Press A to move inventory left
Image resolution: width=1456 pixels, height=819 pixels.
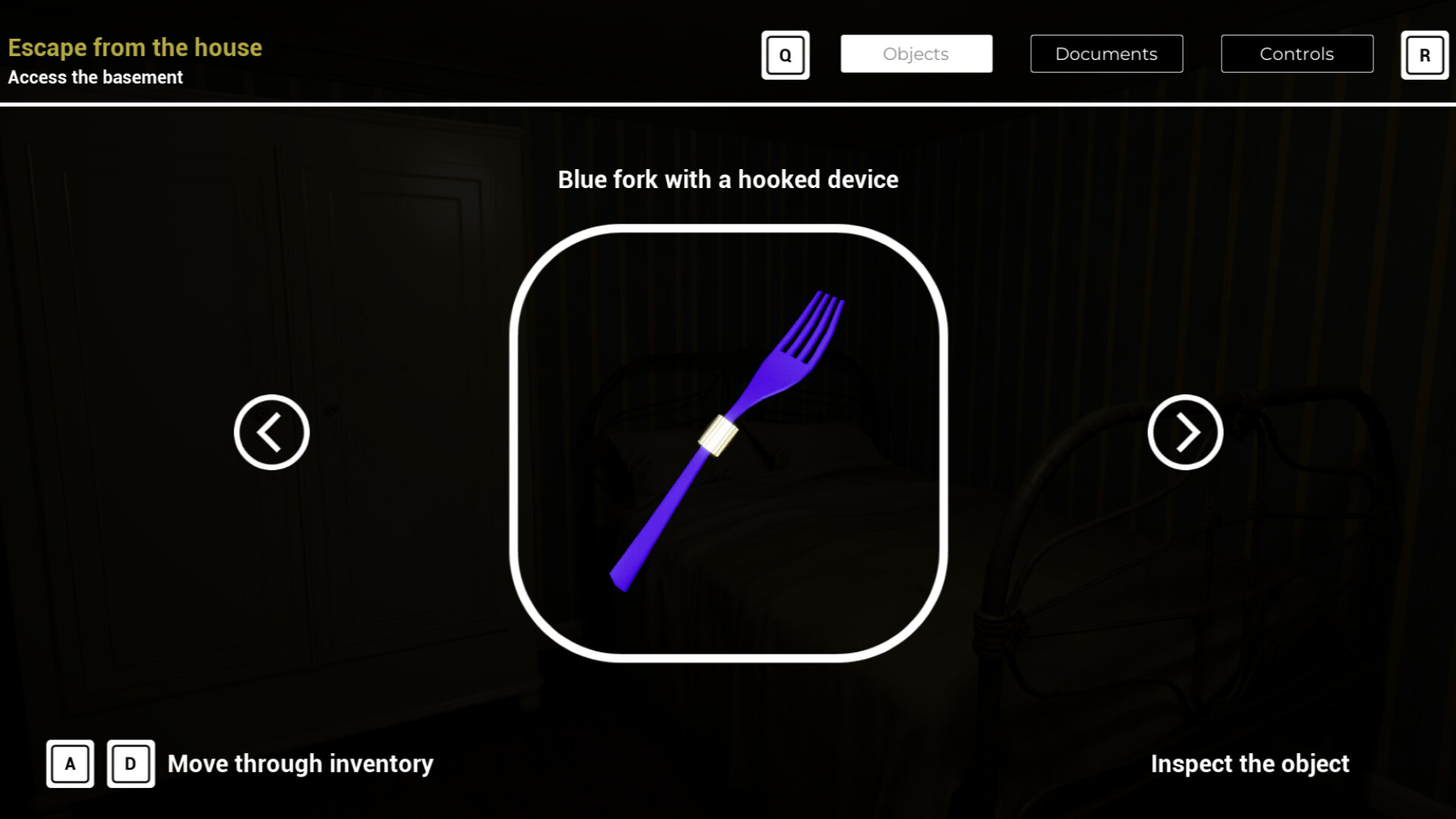click(69, 764)
